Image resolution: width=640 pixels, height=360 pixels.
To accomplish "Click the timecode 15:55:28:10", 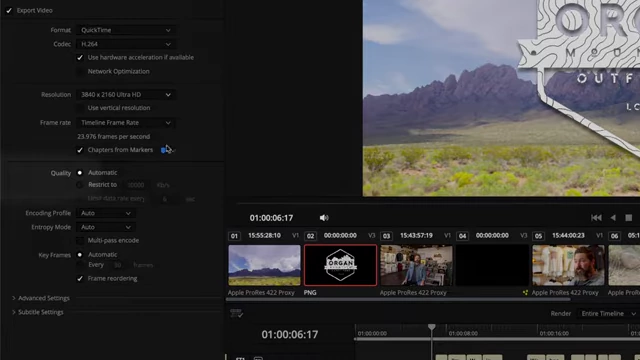I will [x=264, y=236].
